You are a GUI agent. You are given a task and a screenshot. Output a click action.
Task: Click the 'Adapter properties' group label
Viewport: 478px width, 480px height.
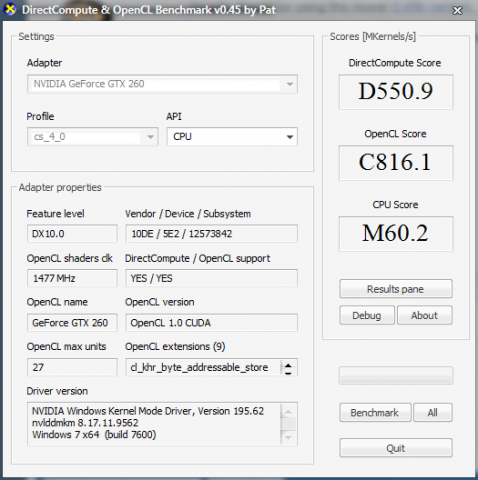point(60,187)
